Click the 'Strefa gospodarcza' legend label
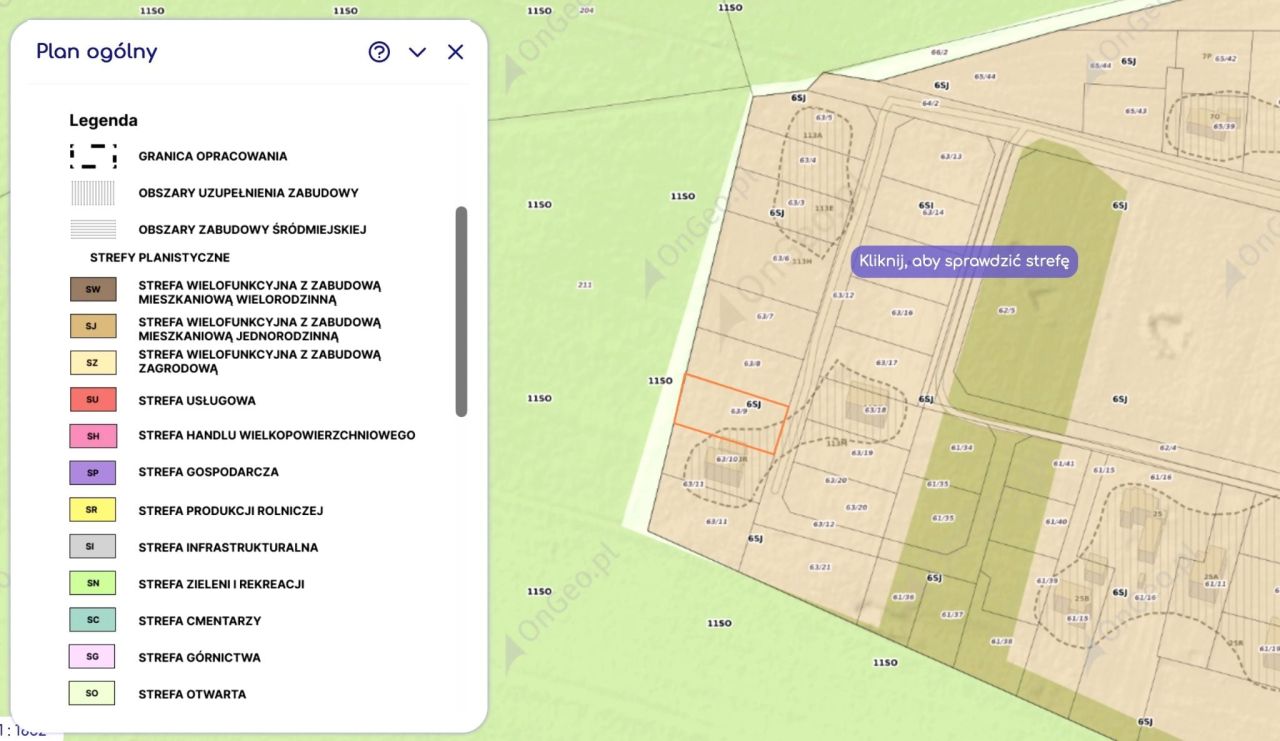Image resolution: width=1280 pixels, height=741 pixels. point(209,472)
